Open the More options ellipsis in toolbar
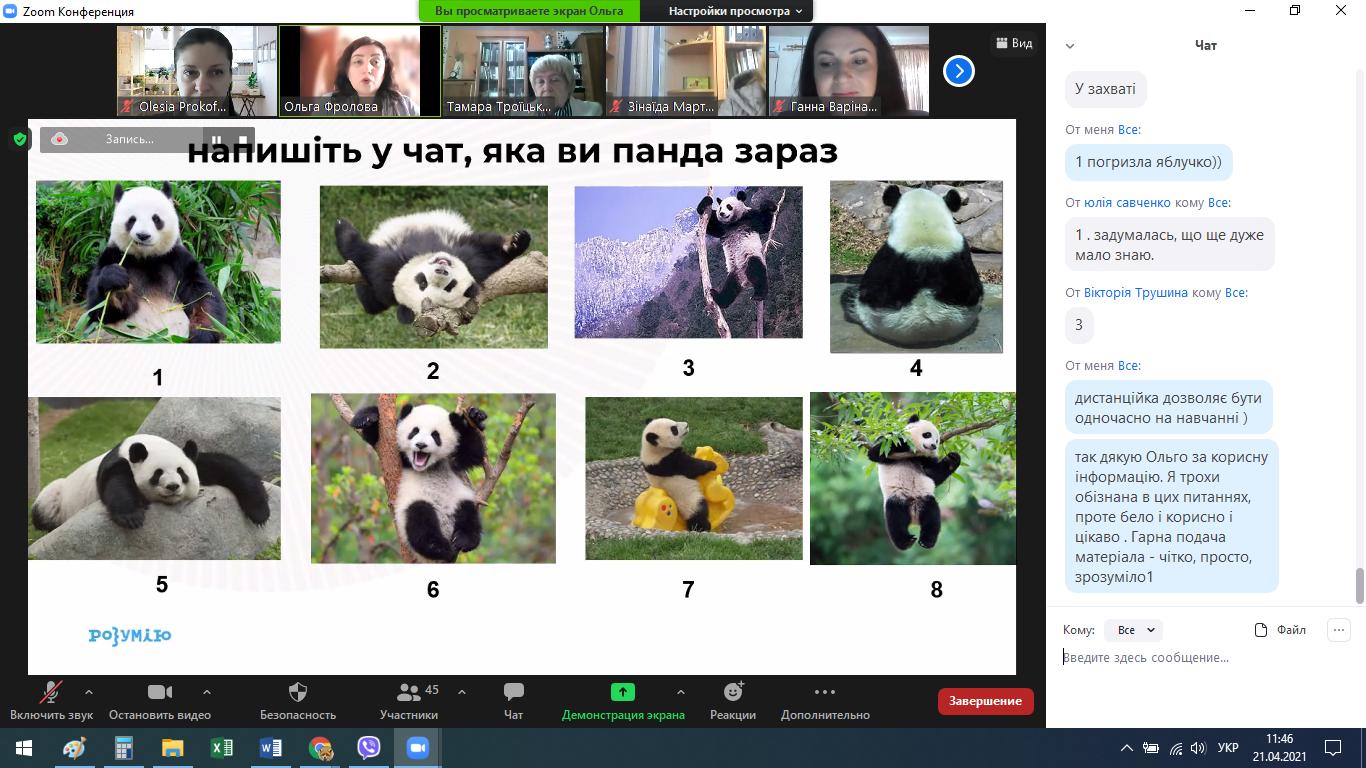The height and width of the screenshot is (768, 1366). point(824,692)
